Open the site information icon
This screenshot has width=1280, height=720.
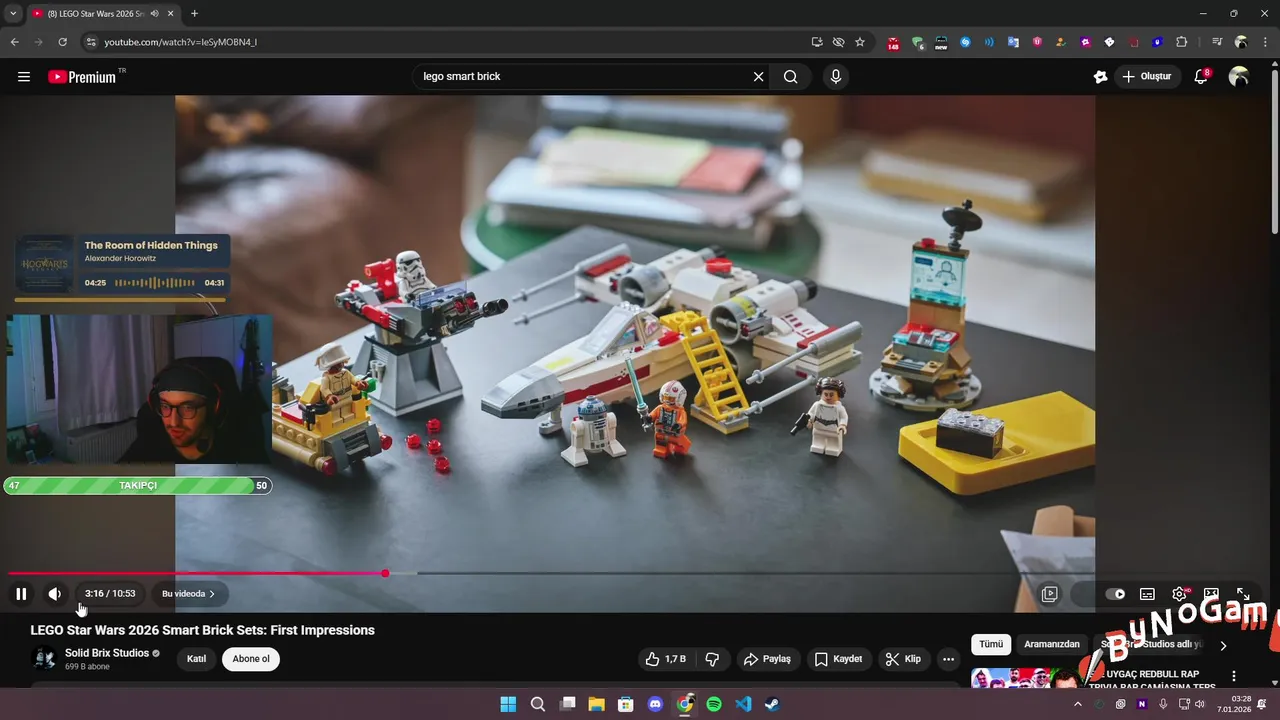pos(91,42)
